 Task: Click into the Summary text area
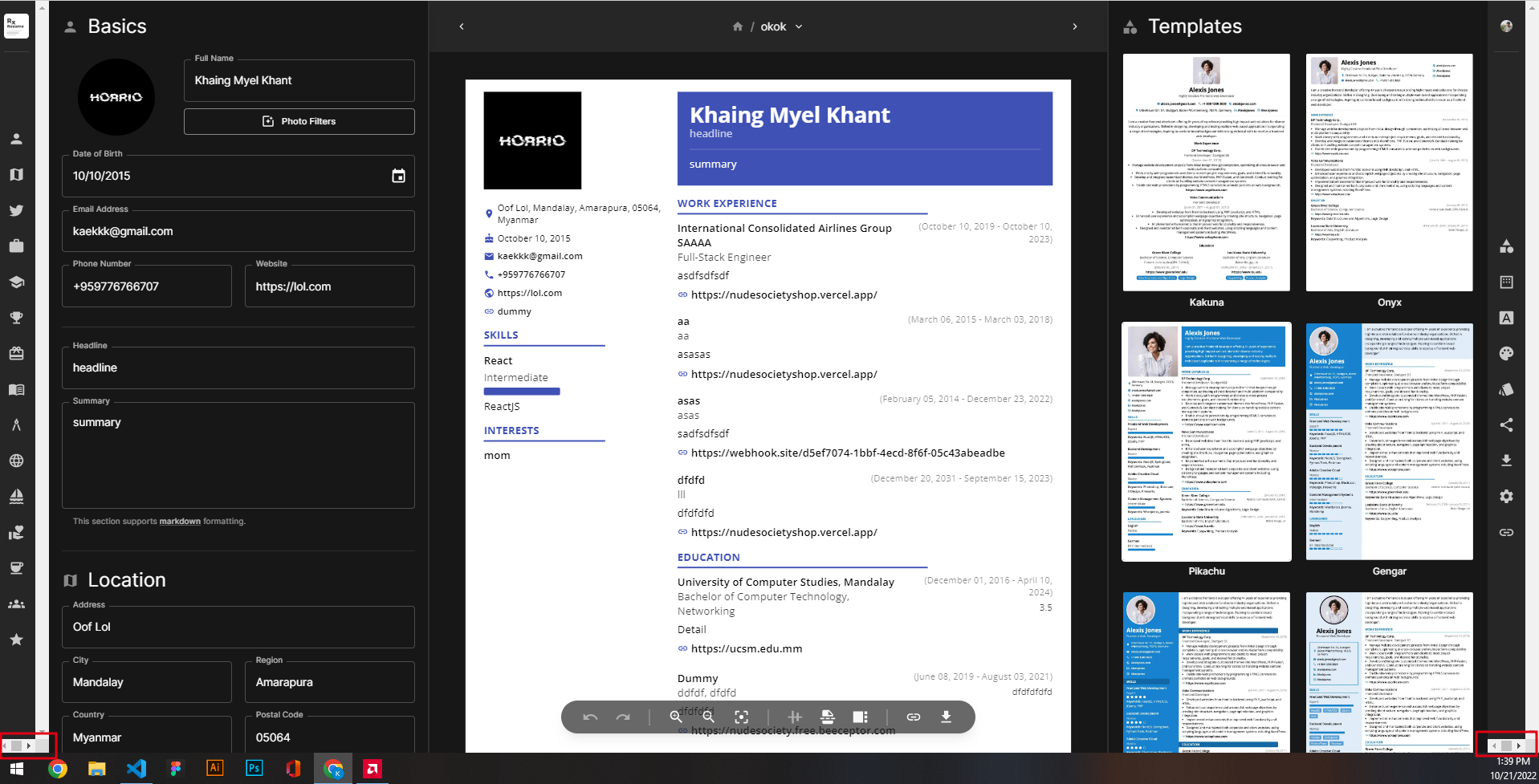(x=238, y=455)
